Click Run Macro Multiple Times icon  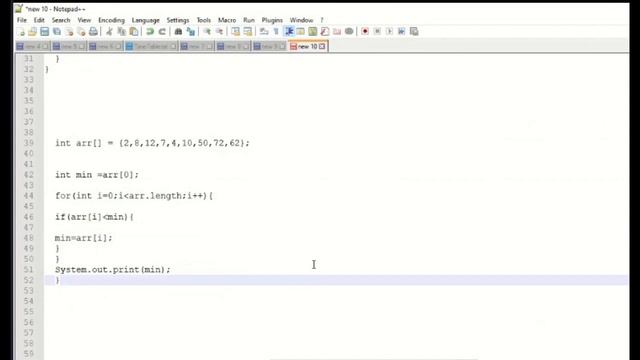click(402, 31)
